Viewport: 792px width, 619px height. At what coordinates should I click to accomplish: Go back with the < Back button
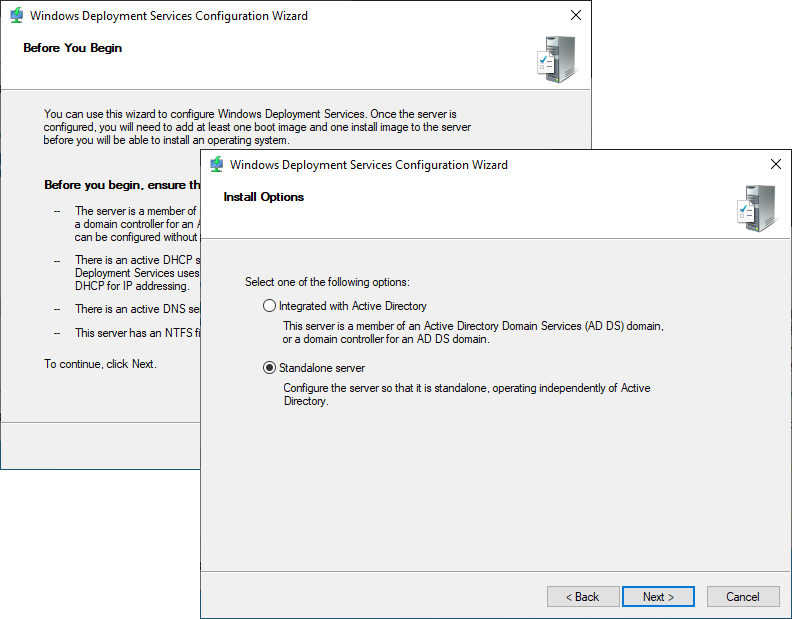click(583, 597)
